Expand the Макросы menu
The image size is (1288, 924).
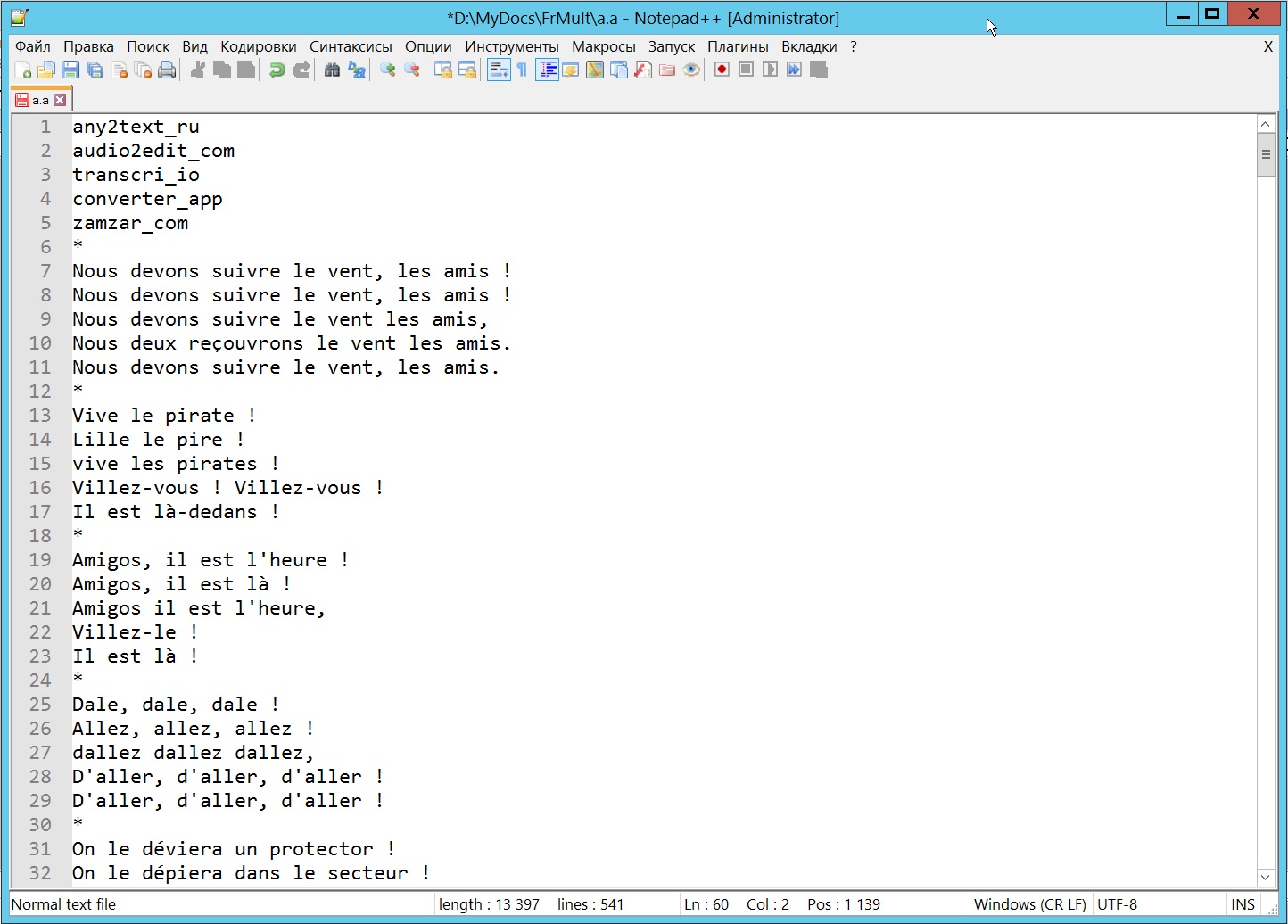(x=603, y=46)
